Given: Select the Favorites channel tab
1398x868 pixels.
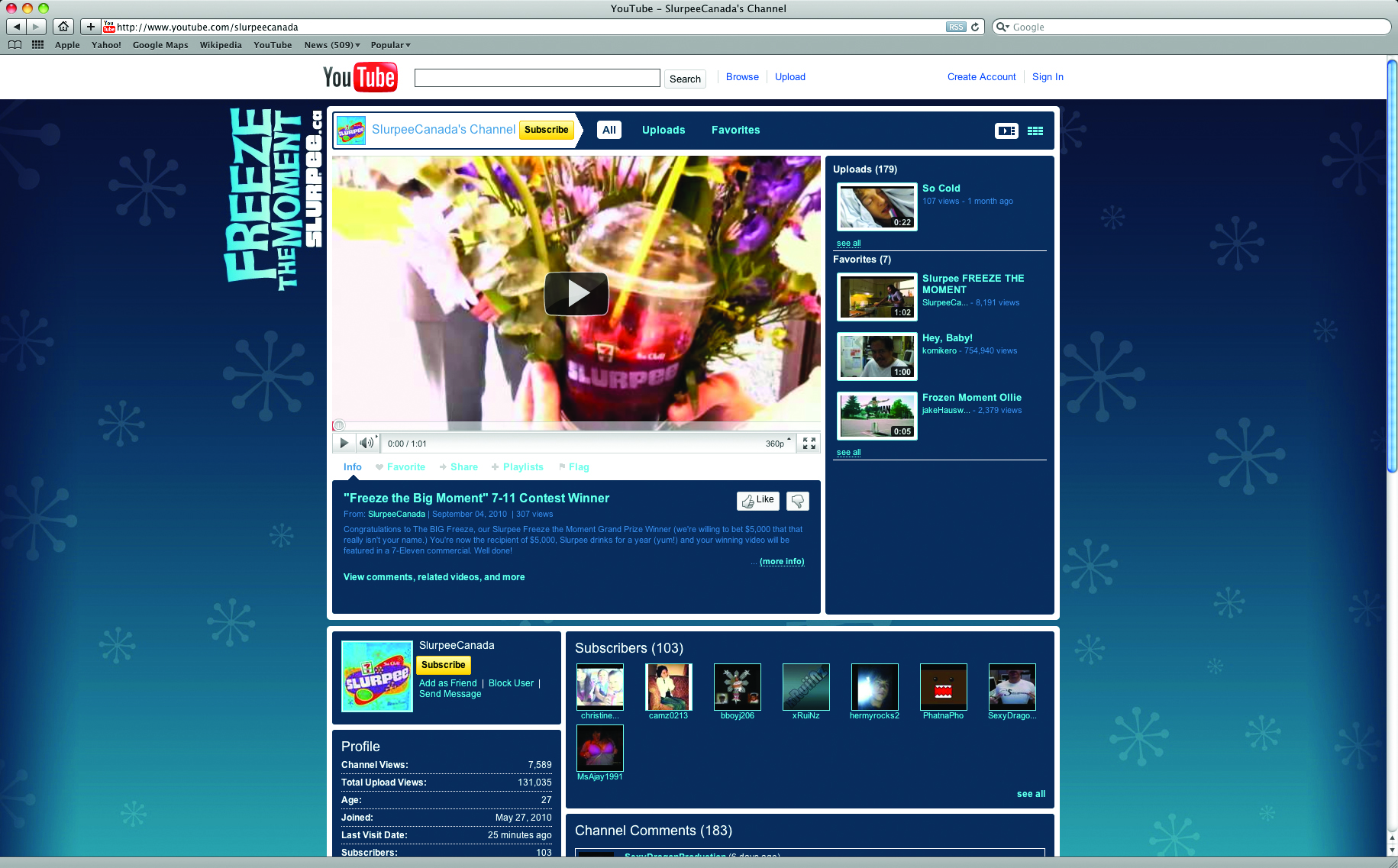Looking at the screenshot, I should tap(736, 131).
